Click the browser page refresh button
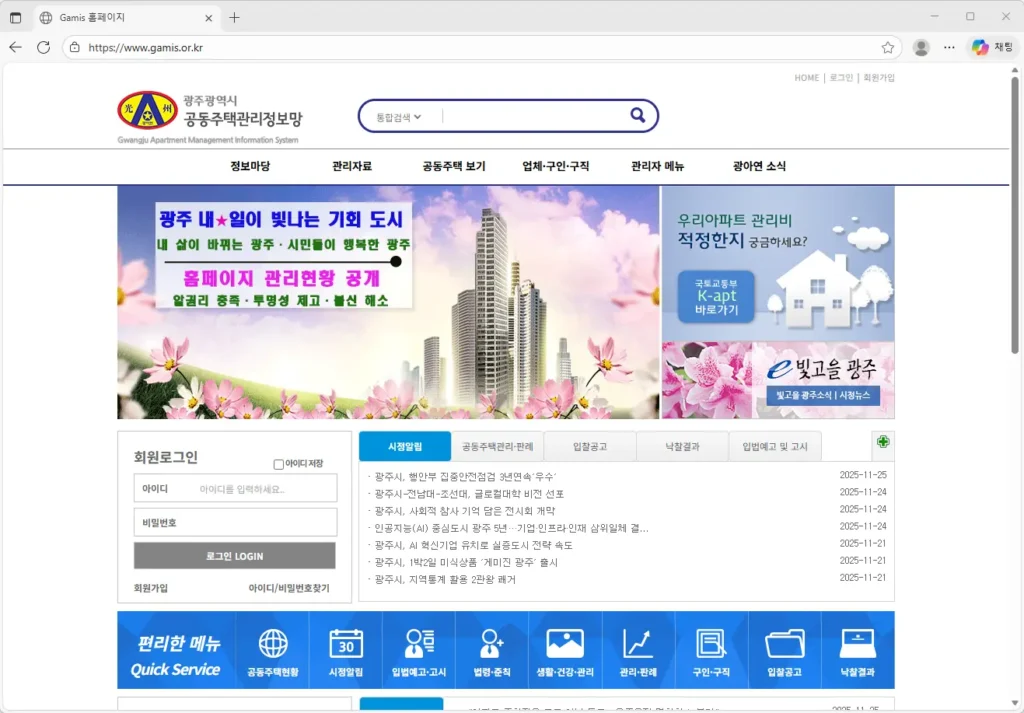The width and height of the screenshot is (1024, 713). pos(43,47)
